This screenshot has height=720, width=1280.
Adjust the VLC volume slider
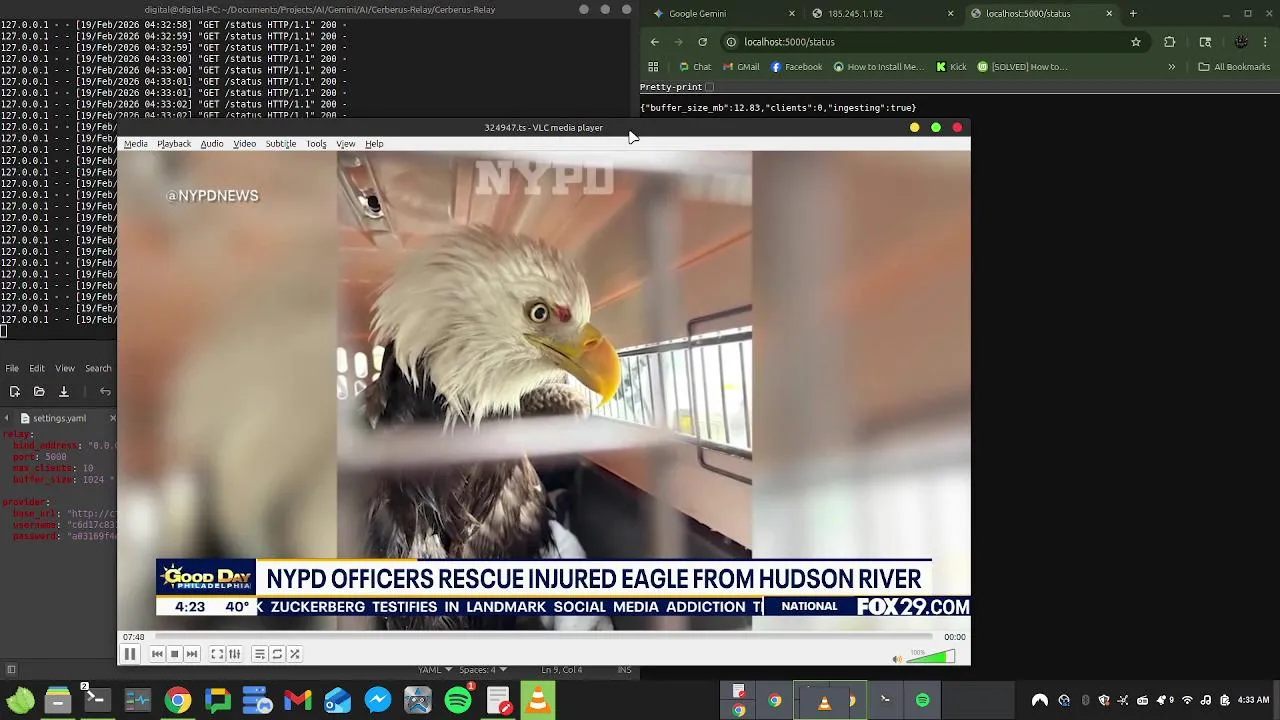(x=931, y=657)
